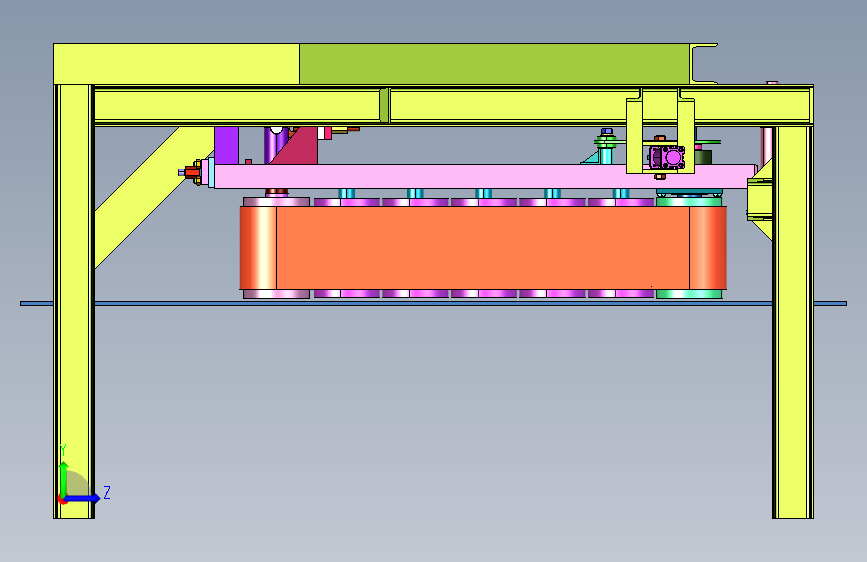
Task: Select the right yellow frame leg
Action: [x=793, y=322]
